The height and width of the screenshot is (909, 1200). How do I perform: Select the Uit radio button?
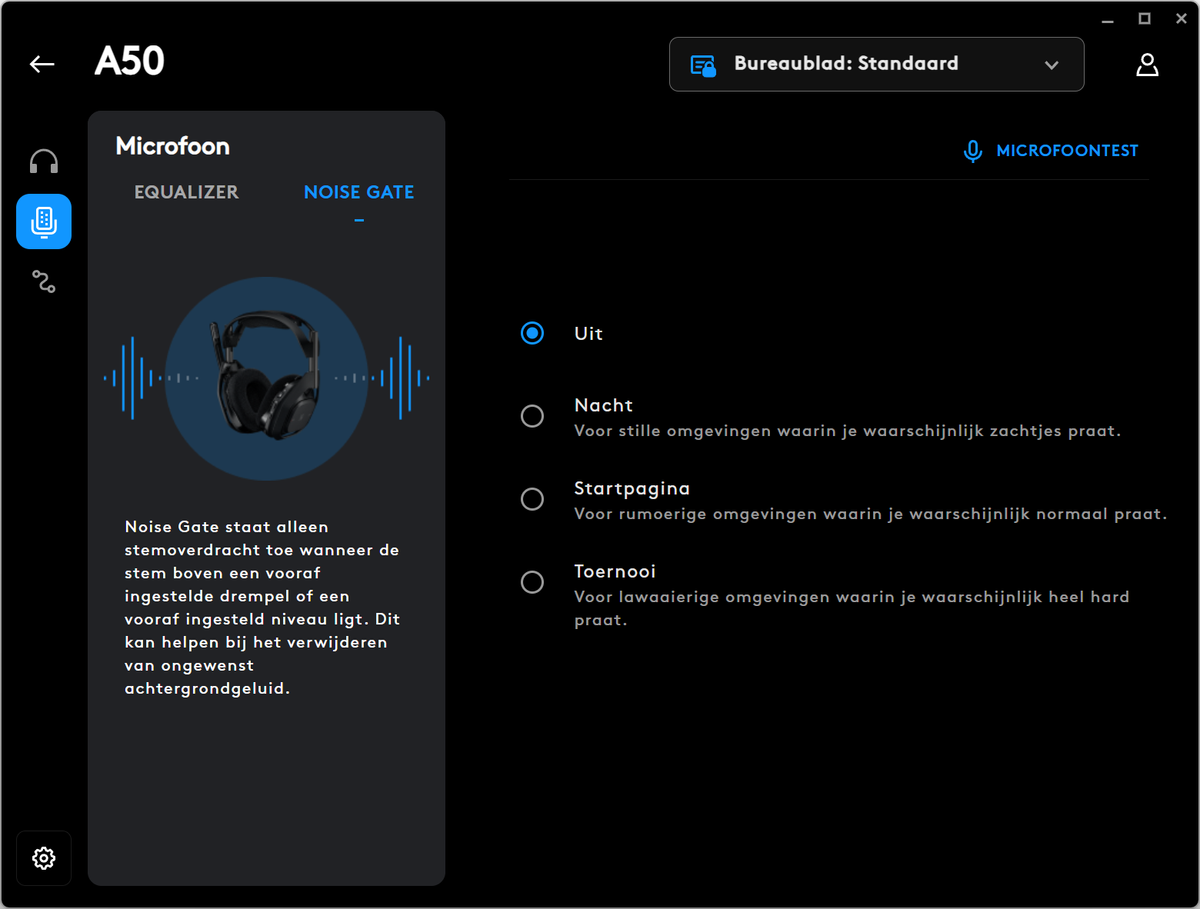[x=532, y=333]
